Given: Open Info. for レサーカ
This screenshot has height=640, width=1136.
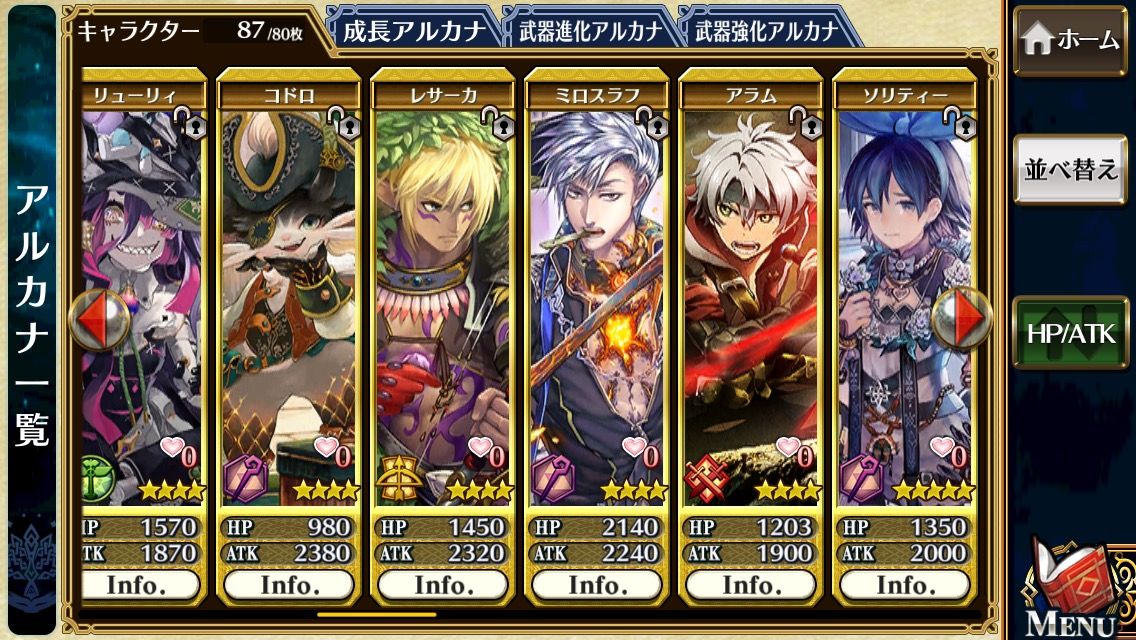Looking at the screenshot, I should (443, 585).
